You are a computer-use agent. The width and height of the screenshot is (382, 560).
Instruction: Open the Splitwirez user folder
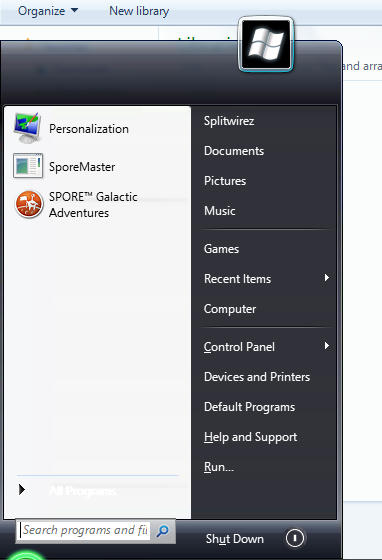(x=229, y=121)
